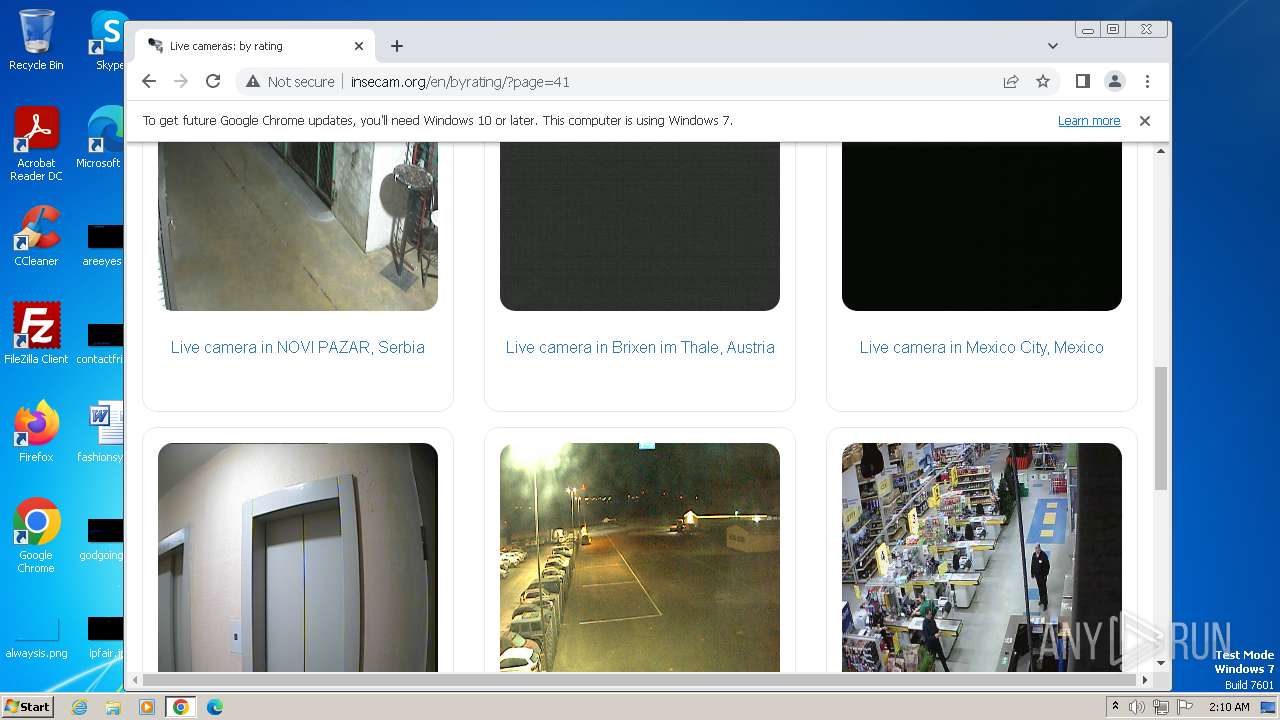Click the 2:10 AM taskbar clock
Image resolution: width=1280 pixels, height=720 pixels.
(1229, 707)
